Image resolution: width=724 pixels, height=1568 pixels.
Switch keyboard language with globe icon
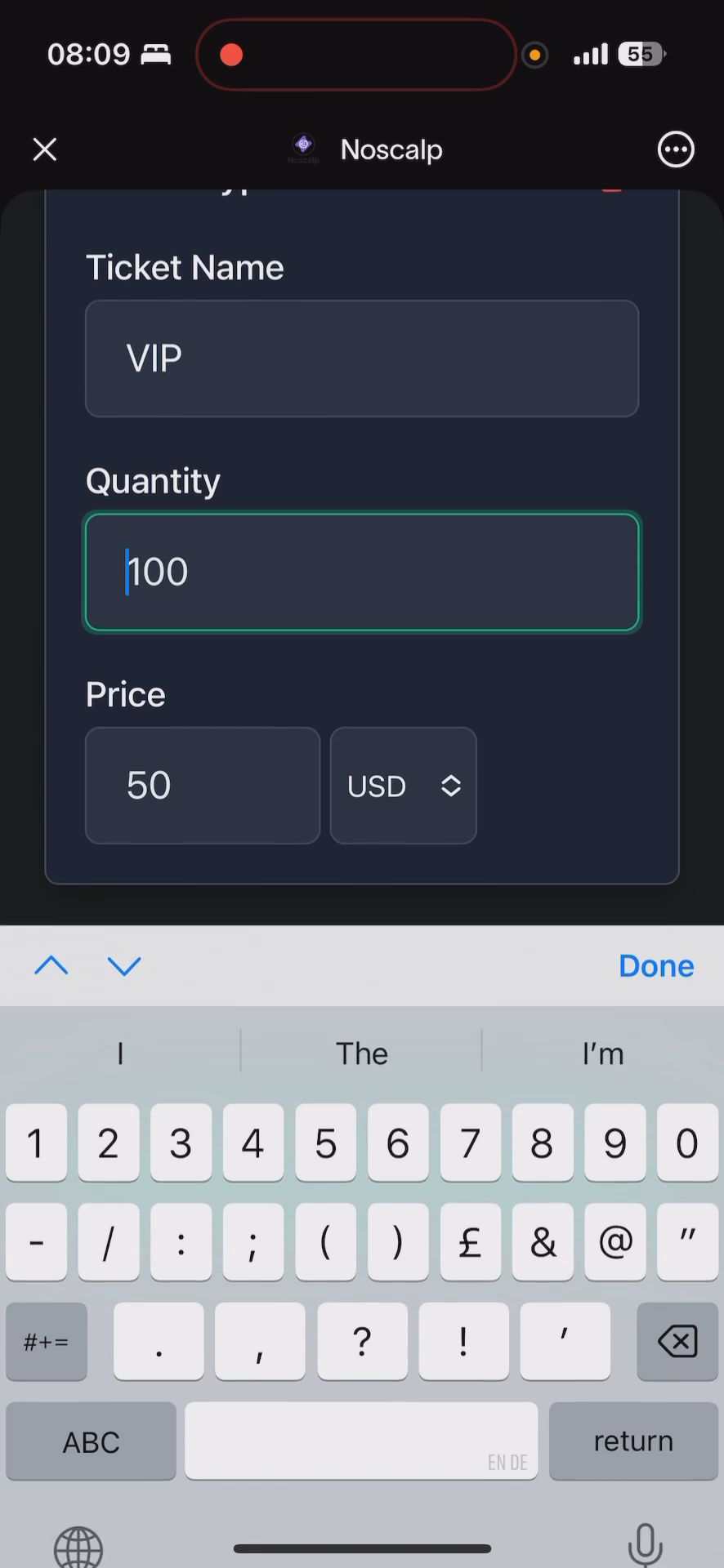coord(78,1546)
